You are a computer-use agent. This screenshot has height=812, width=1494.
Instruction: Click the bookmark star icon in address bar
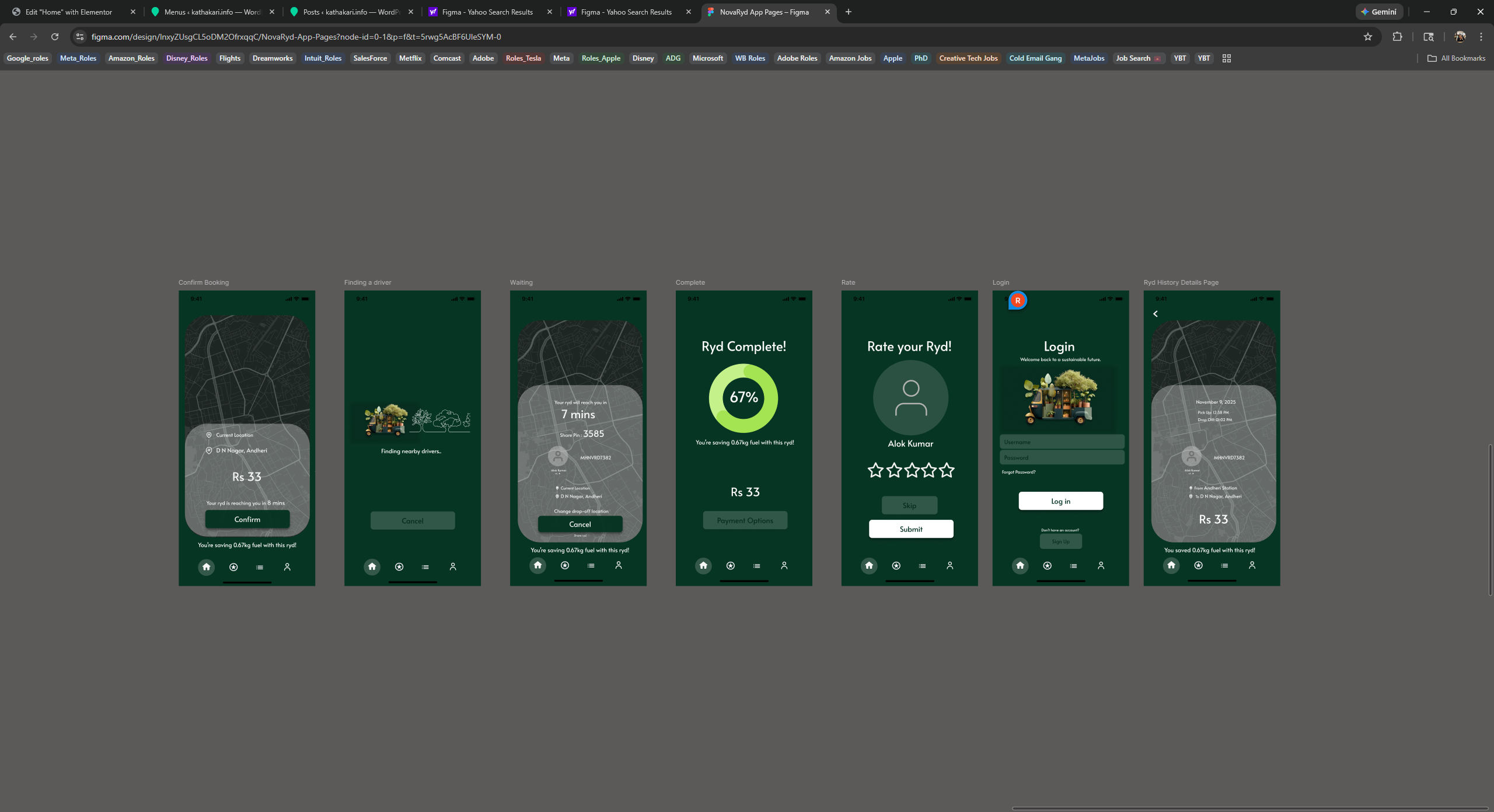1367,37
